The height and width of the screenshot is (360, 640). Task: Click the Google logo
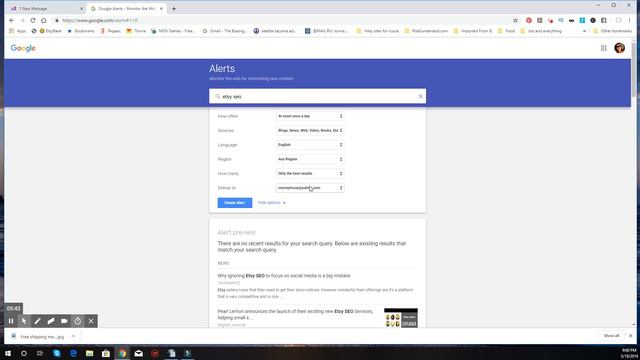point(23,48)
